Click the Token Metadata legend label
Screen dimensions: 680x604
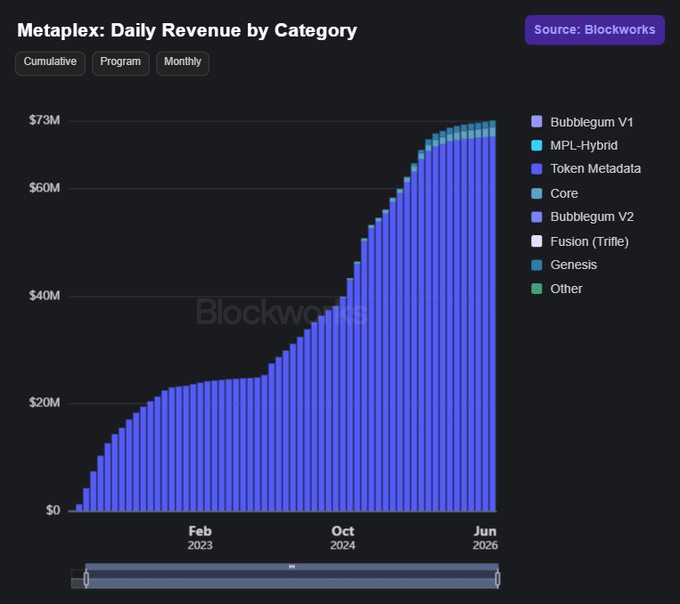[595, 169]
